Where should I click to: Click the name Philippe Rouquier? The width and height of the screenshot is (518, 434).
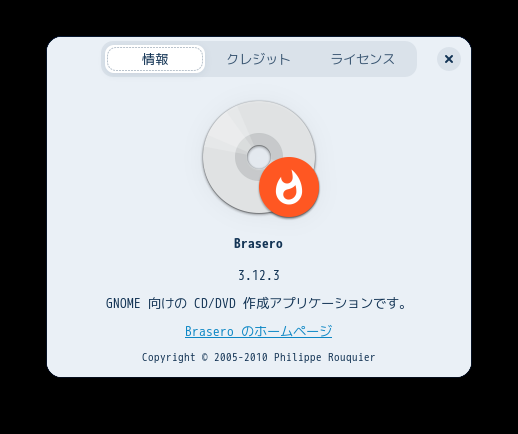tap(325, 357)
